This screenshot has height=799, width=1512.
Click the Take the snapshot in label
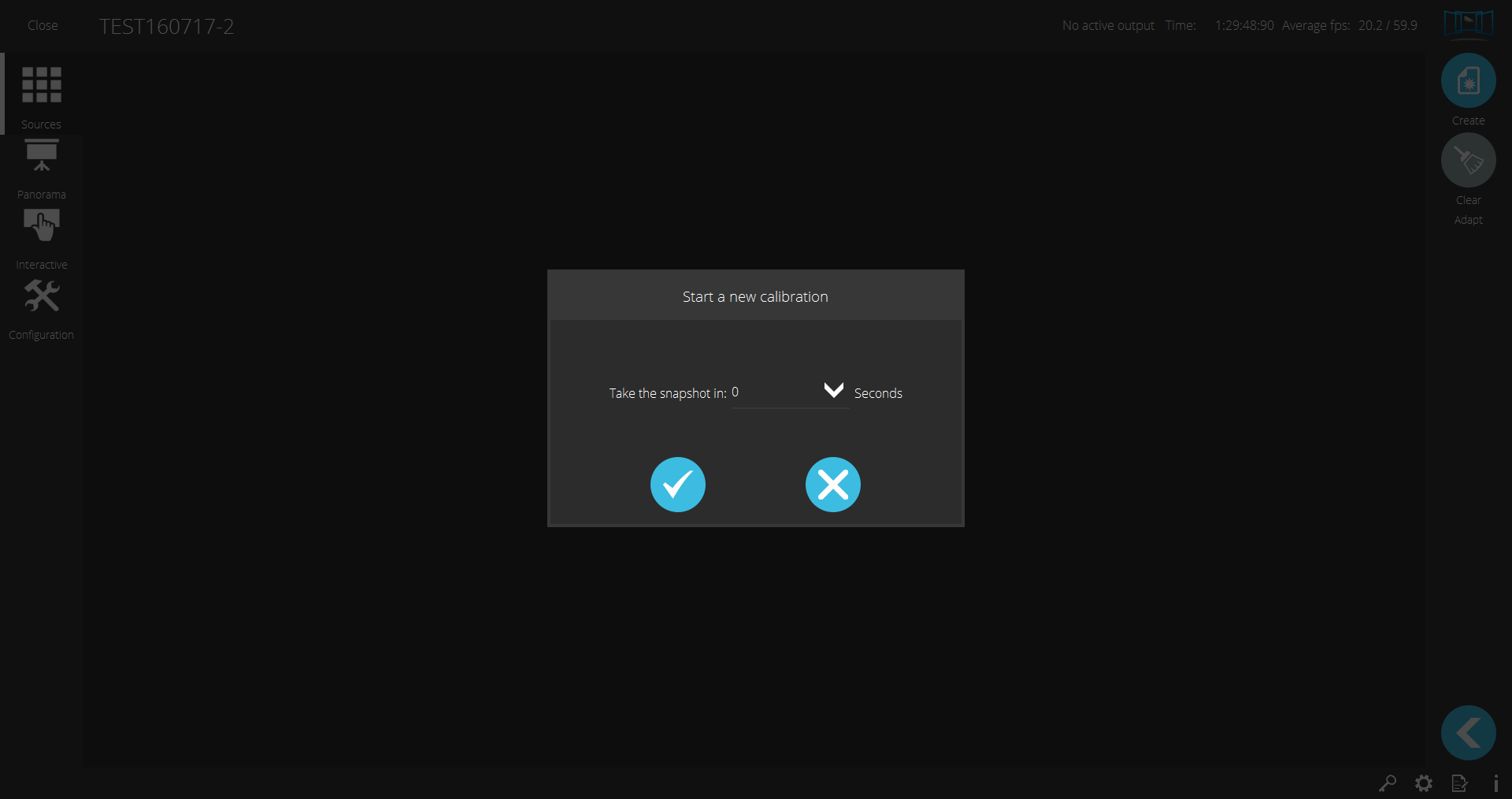(x=668, y=393)
